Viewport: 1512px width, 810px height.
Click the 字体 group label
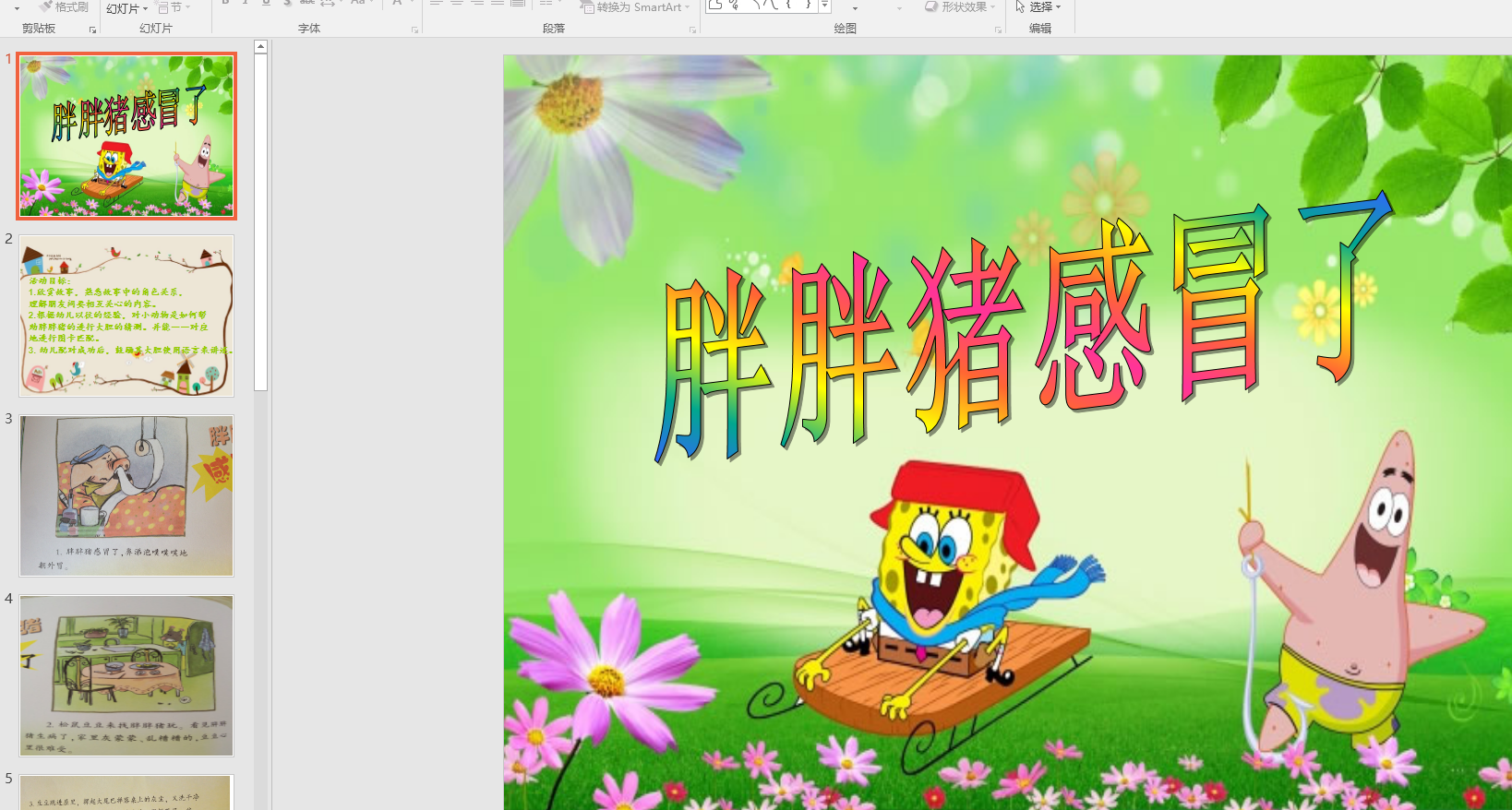[x=309, y=29]
